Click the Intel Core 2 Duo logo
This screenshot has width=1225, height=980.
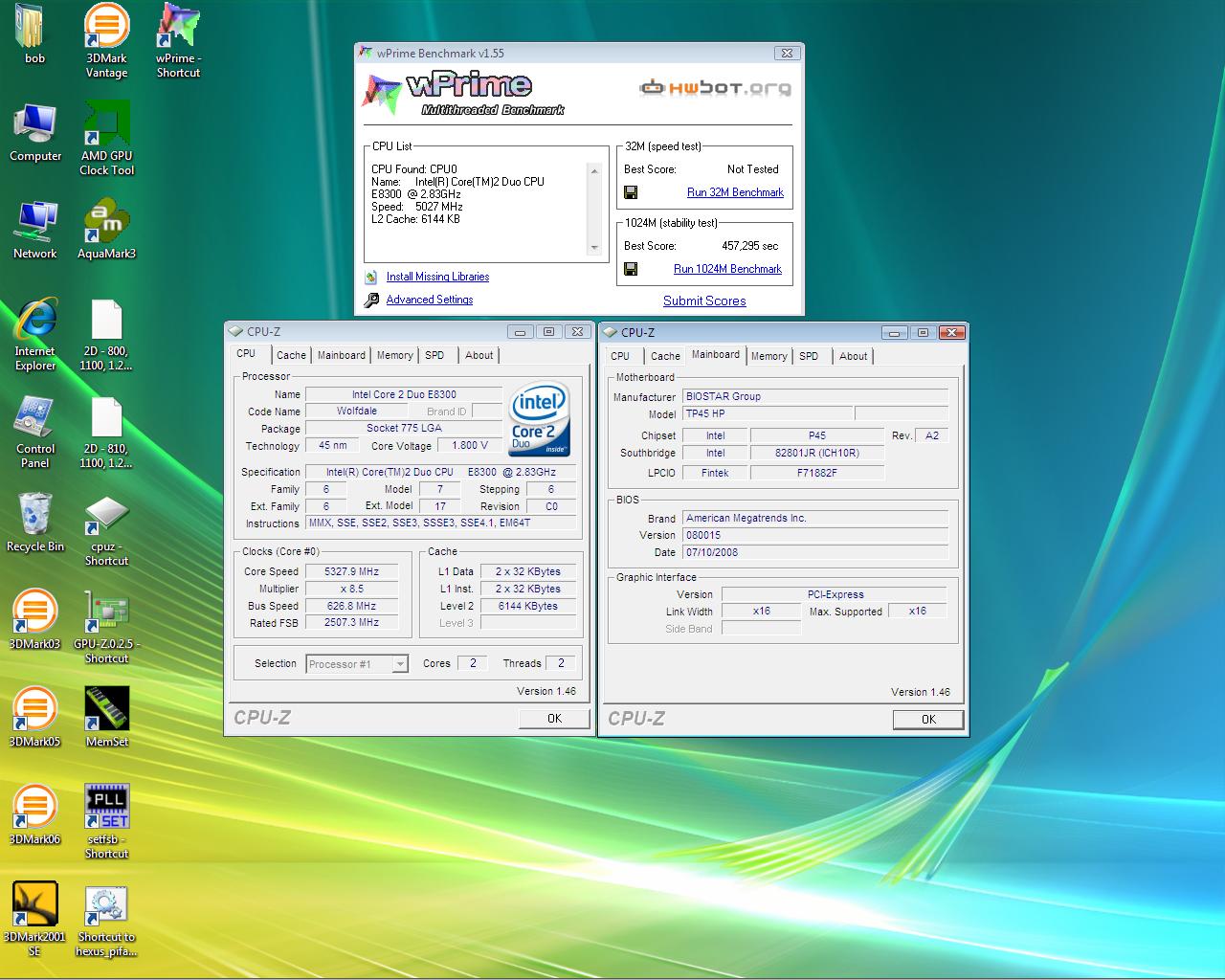coord(540,419)
